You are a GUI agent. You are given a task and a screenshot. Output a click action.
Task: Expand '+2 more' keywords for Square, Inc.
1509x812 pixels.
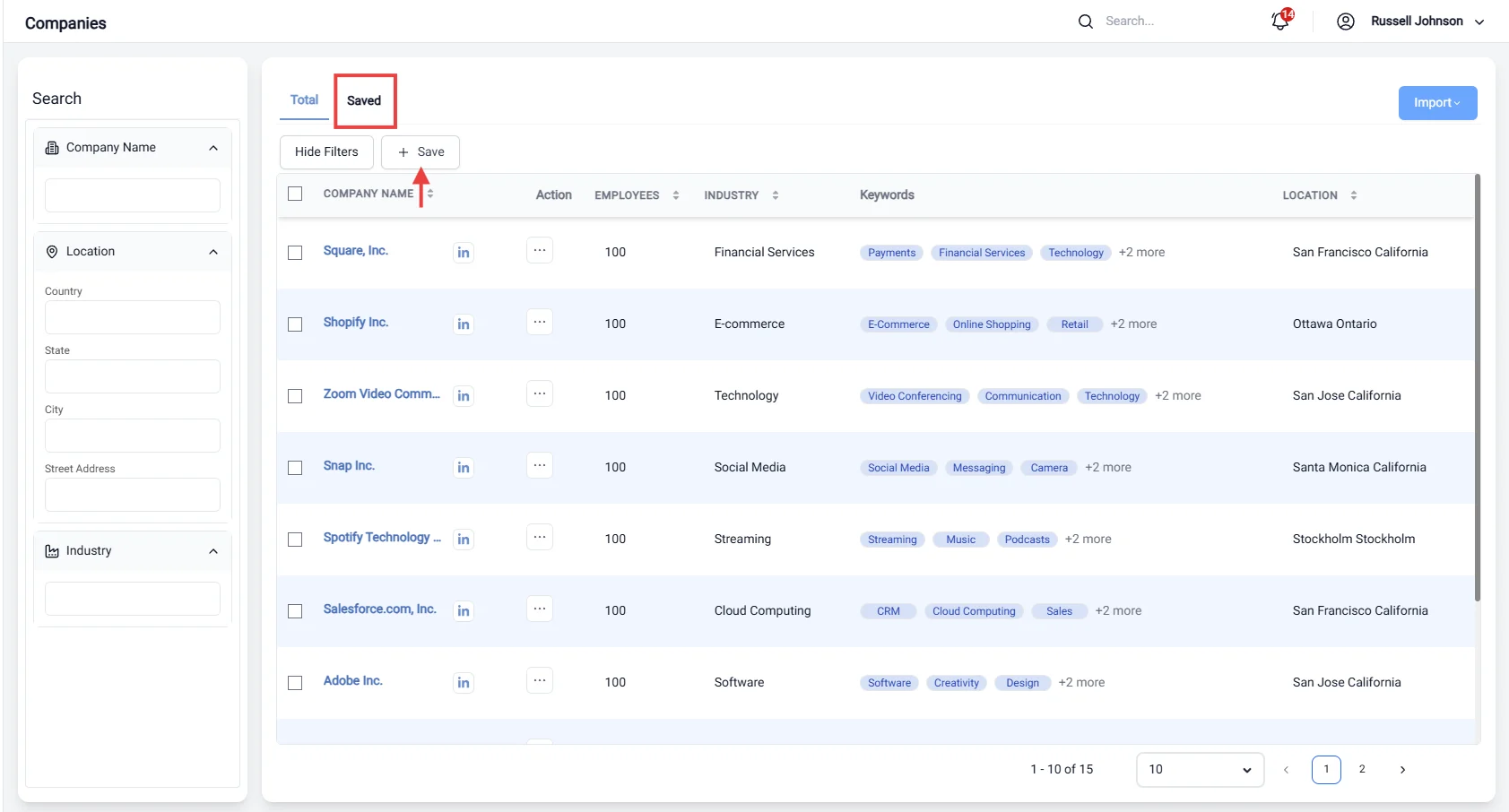click(1141, 253)
